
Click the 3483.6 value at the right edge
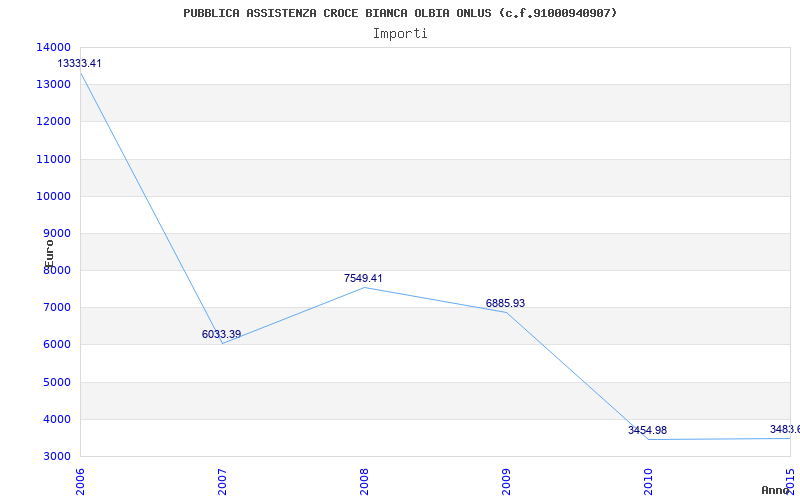pos(784,429)
